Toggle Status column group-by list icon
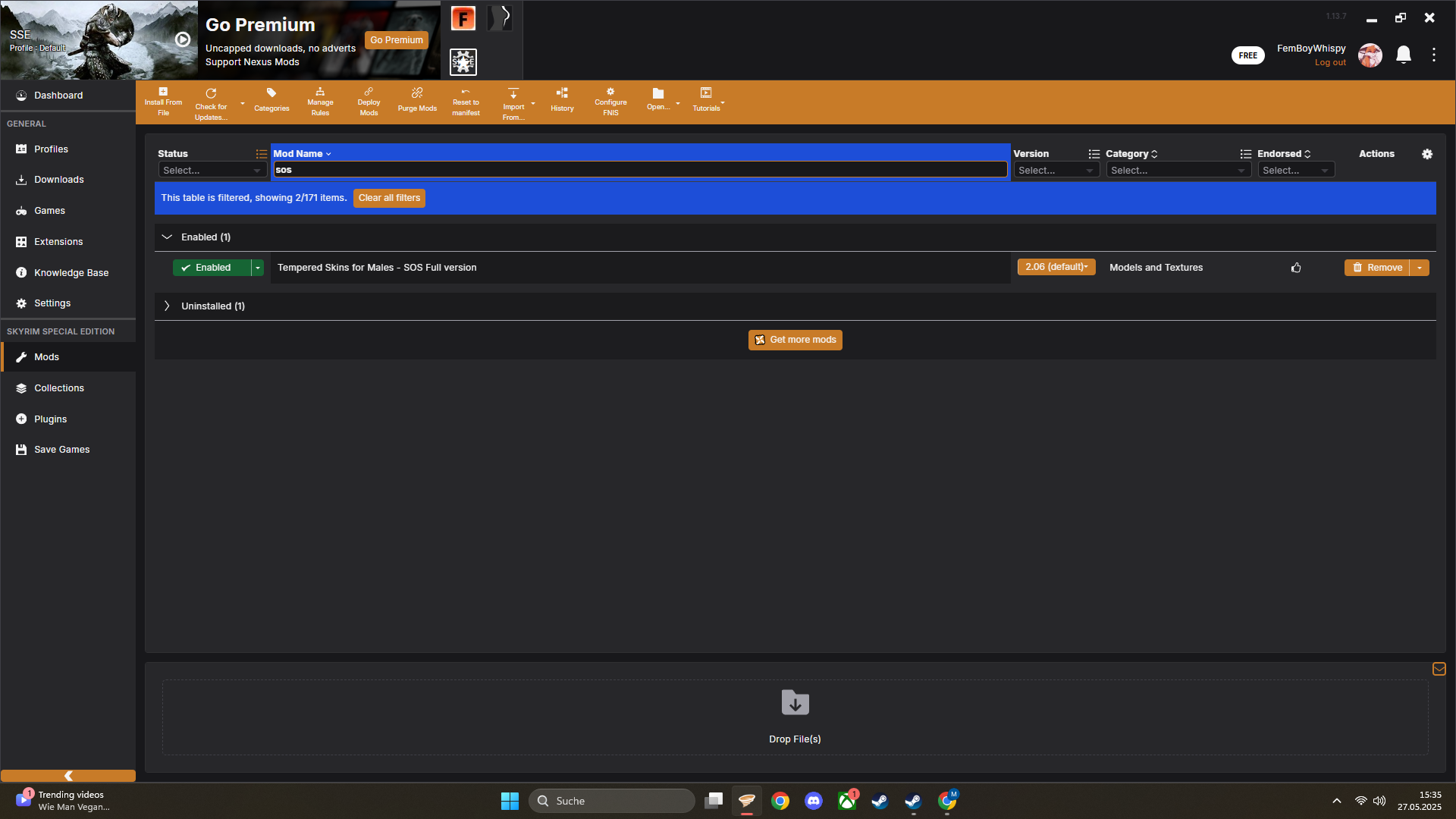The image size is (1456, 819). 262,154
